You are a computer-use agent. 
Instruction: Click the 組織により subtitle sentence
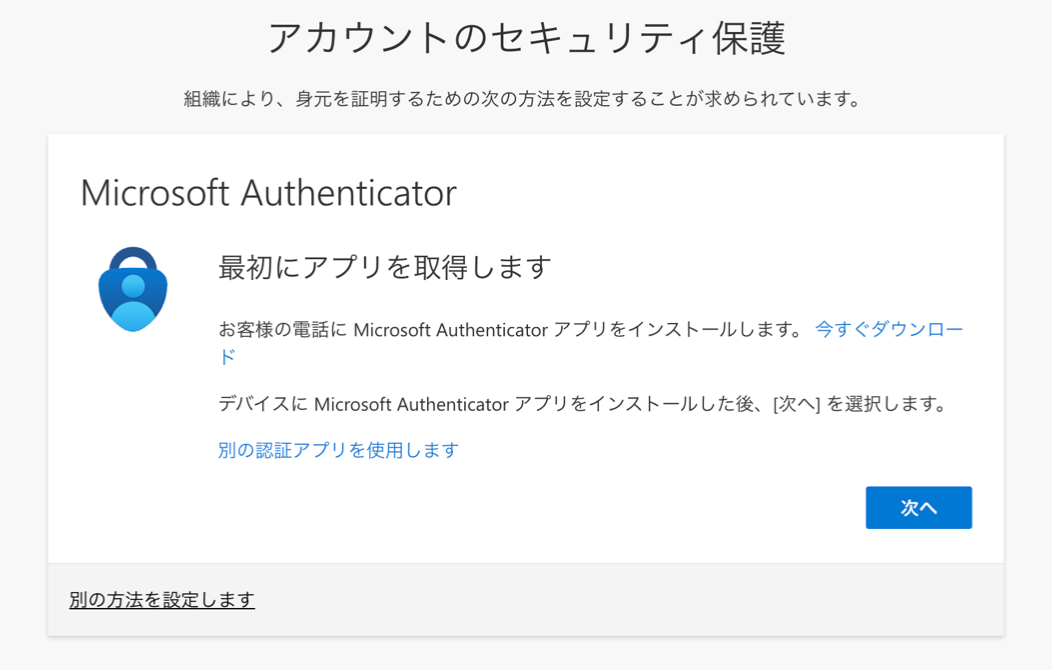[523, 99]
